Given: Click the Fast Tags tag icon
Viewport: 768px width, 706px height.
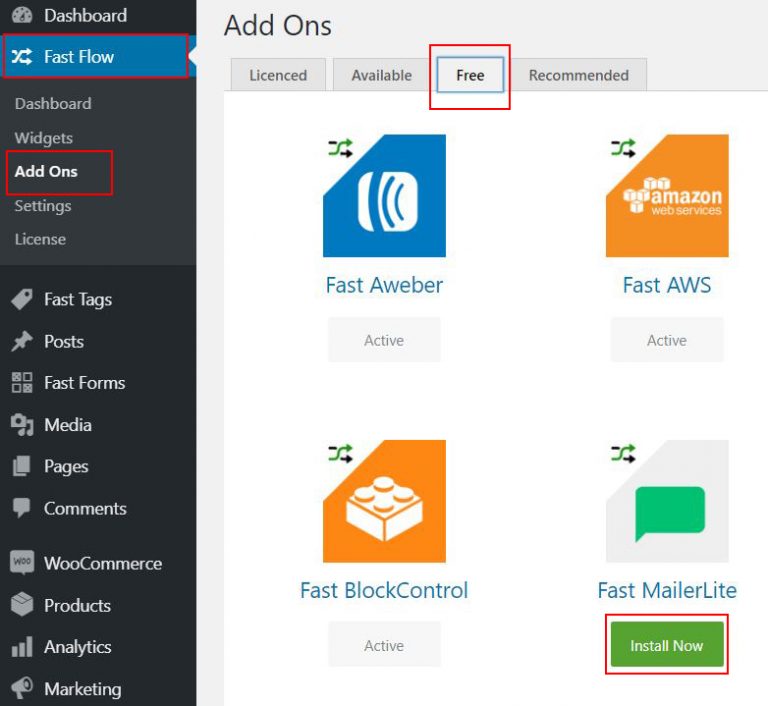Looking at the screenshot, I should coord(22,299).
